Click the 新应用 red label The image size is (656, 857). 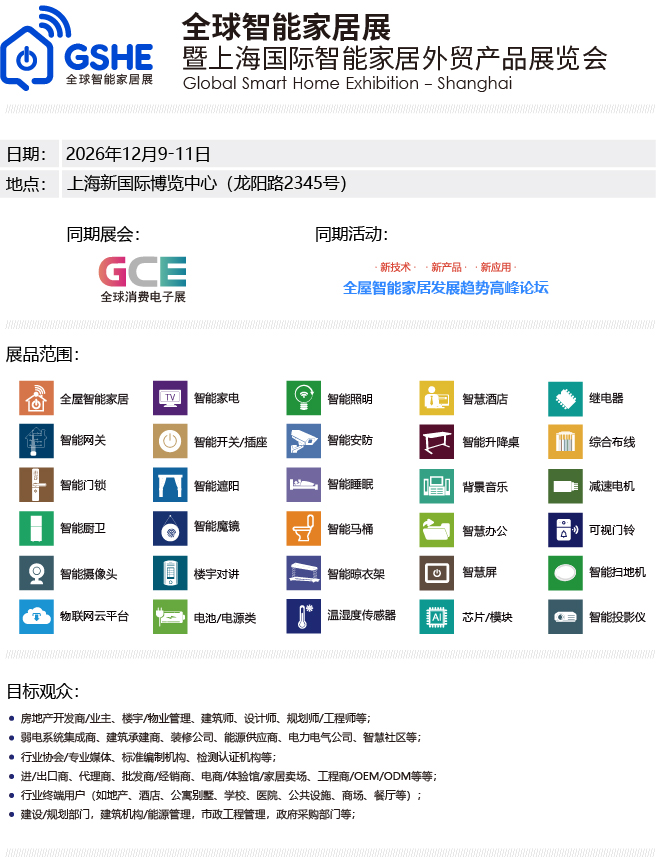coord(495,267)
